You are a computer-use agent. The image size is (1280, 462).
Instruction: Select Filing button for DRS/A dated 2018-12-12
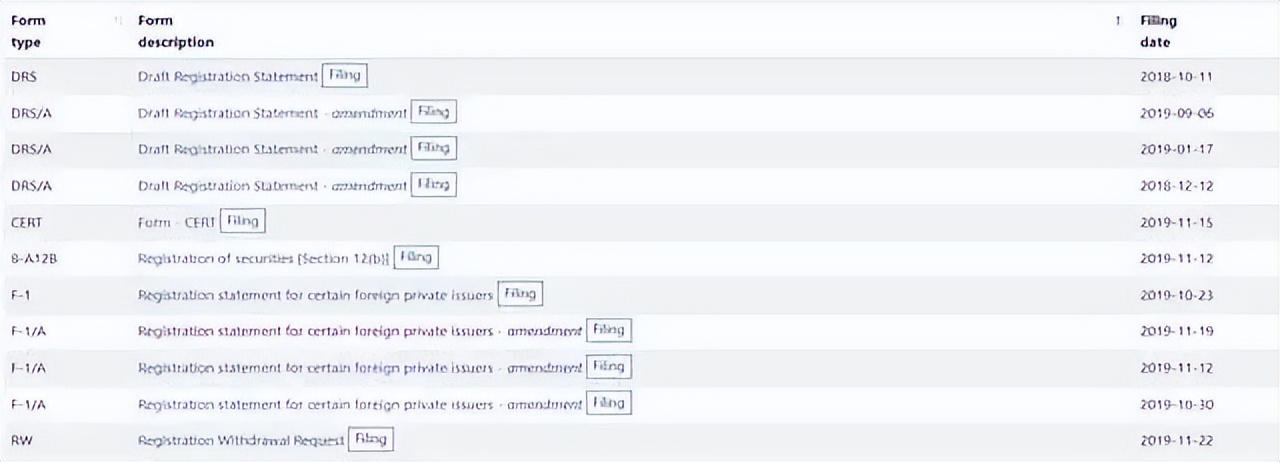(x=434, y=184)
